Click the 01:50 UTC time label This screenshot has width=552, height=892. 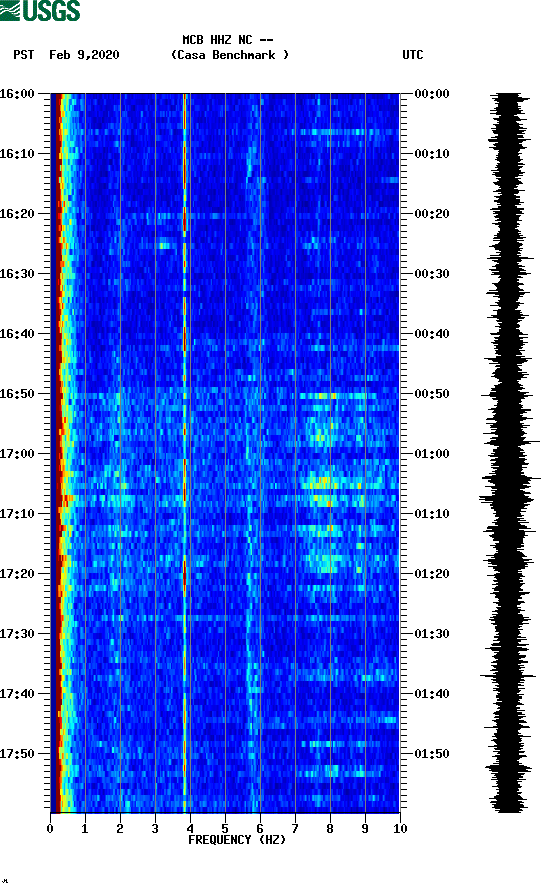tap(432, 754)
